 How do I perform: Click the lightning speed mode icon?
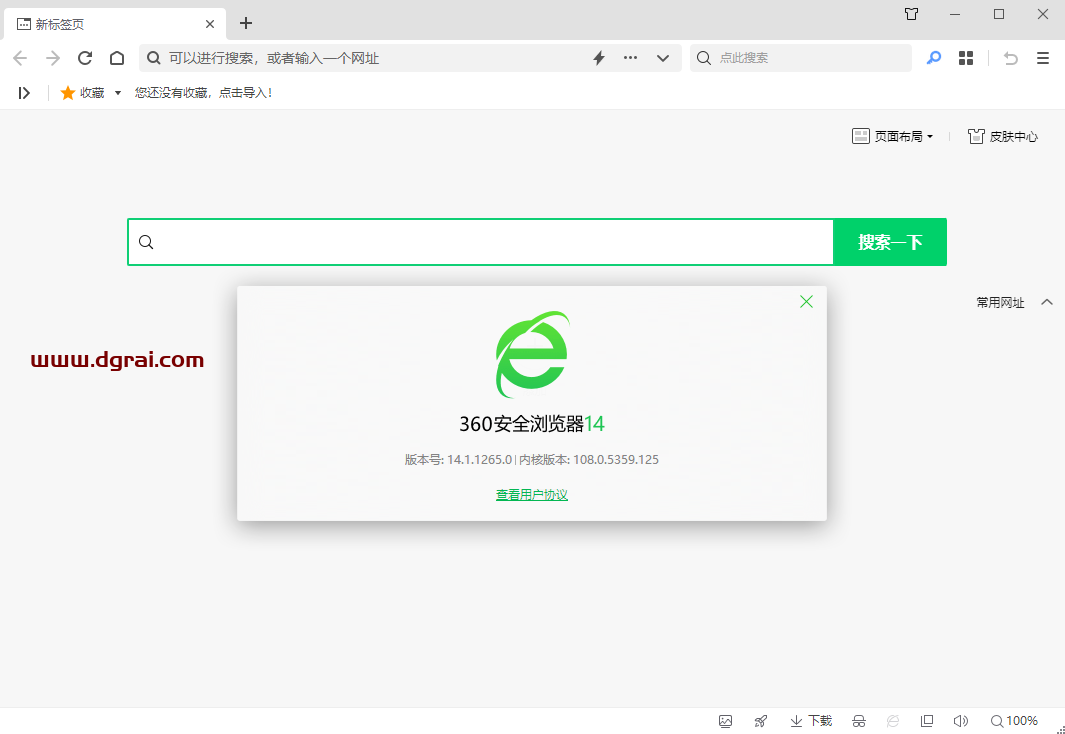click(599, 58)
